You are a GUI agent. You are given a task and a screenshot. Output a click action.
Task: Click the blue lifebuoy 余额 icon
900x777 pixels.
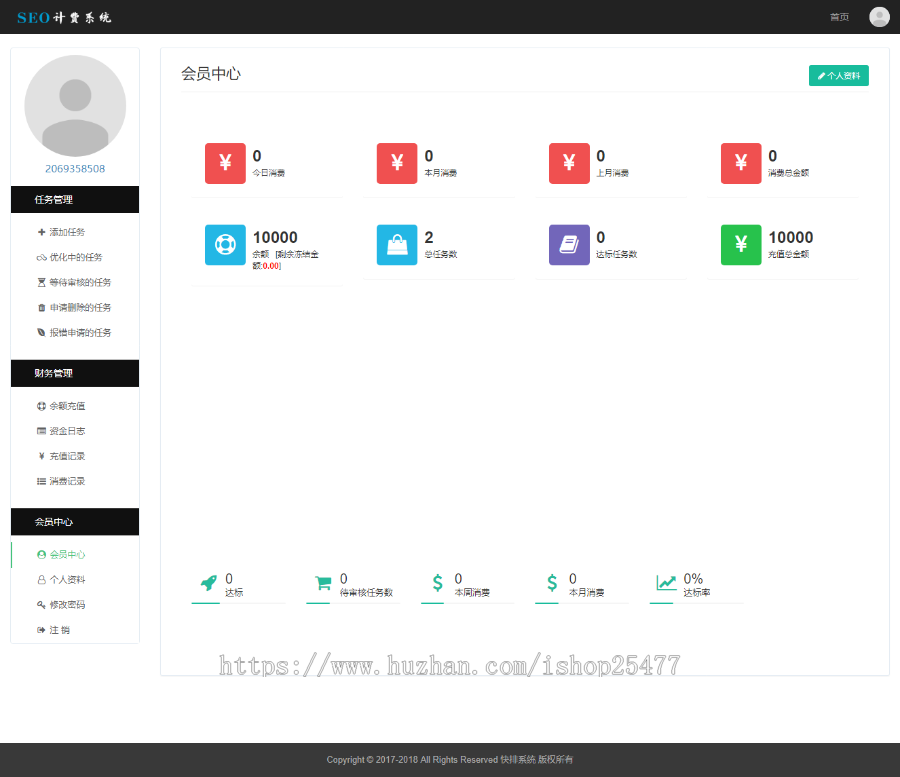(x=225, y=244)
